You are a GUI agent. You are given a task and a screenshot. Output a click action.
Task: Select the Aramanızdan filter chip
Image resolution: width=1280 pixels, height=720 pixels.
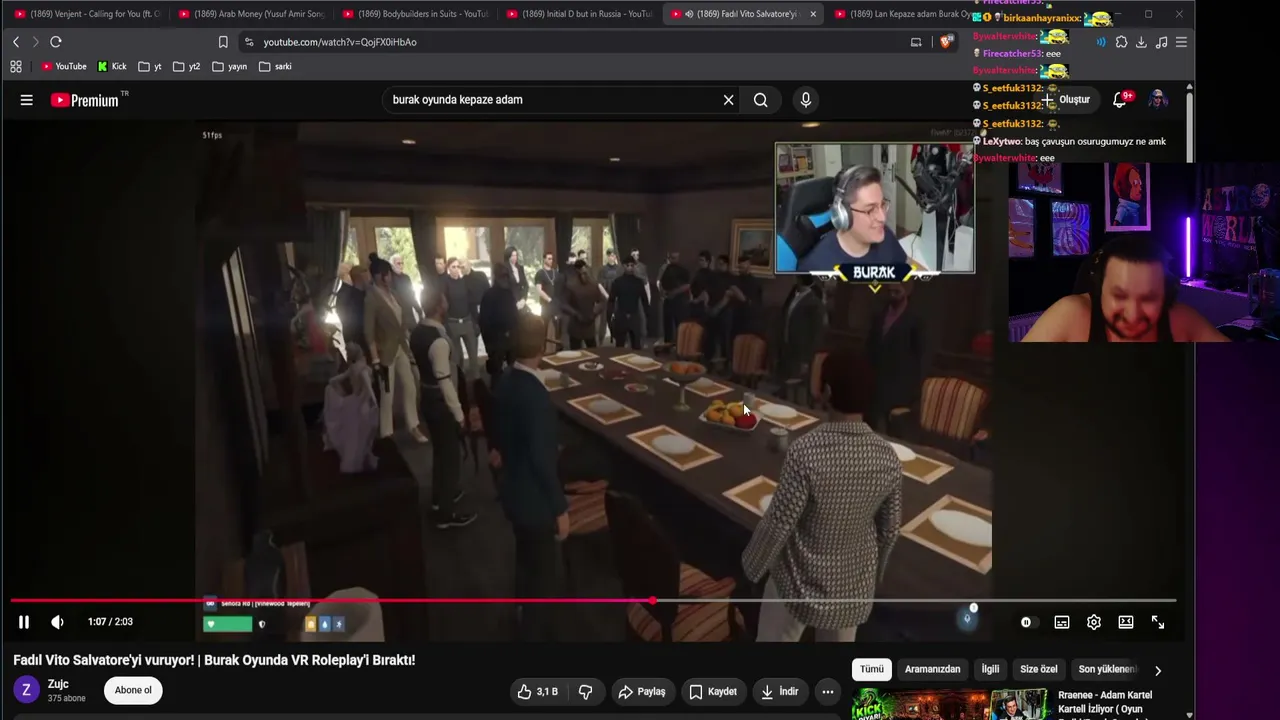coord(932,669)
